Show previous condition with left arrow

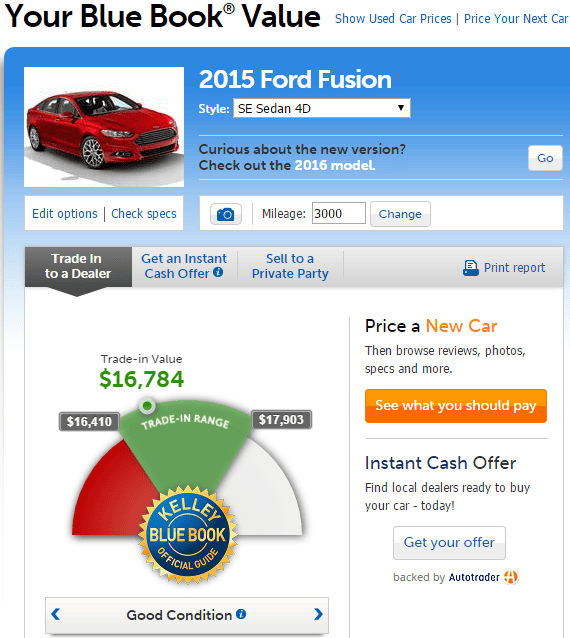[56, 614]
